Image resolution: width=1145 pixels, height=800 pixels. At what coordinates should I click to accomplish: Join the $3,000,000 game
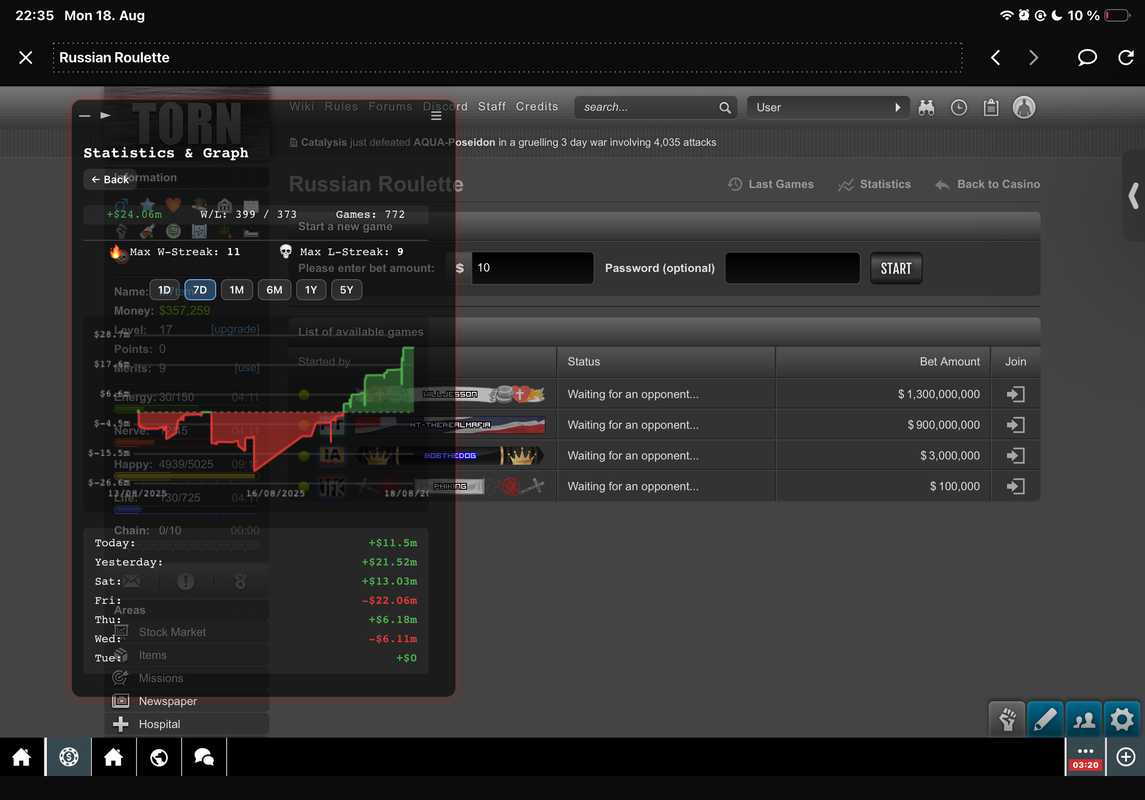point(1016,455)
